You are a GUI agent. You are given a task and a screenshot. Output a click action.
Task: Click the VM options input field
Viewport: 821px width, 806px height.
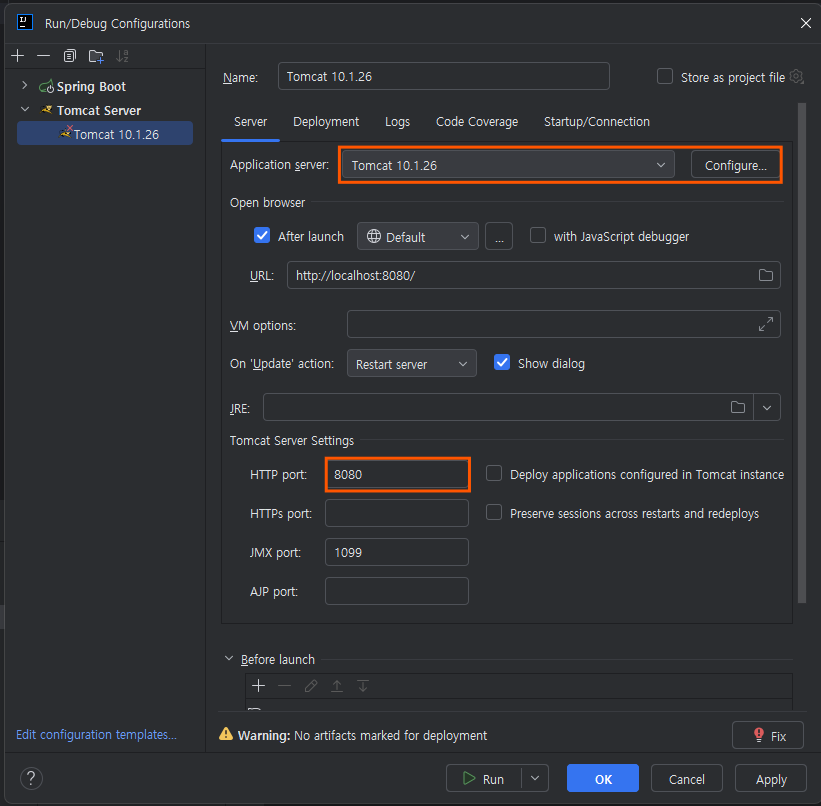(563, 324)
